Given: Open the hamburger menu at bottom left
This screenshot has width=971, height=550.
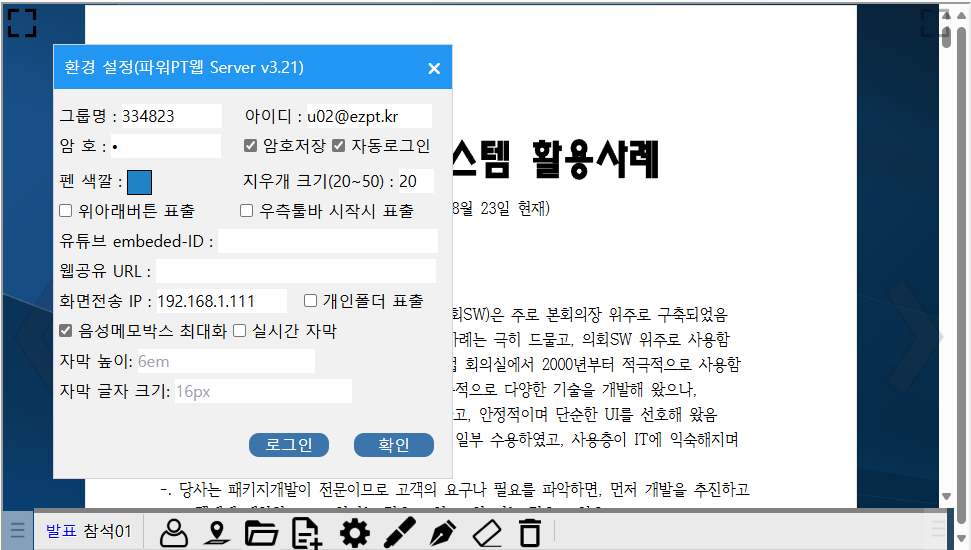Looking at the screenshot, I should 17,530.
